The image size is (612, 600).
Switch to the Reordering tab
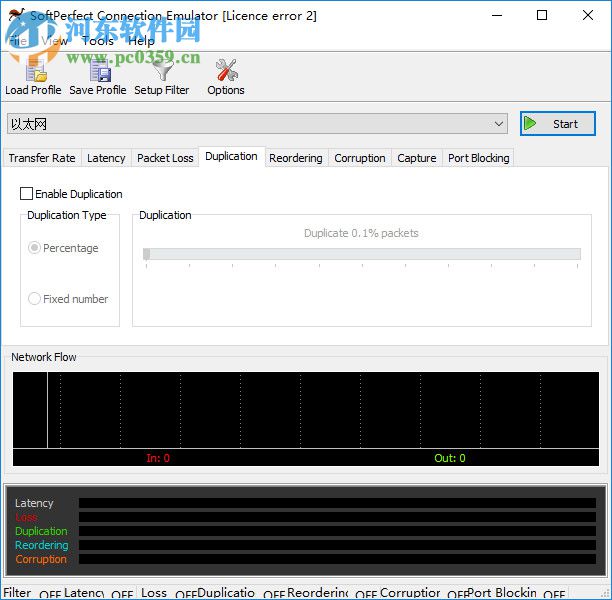point(296,158)
